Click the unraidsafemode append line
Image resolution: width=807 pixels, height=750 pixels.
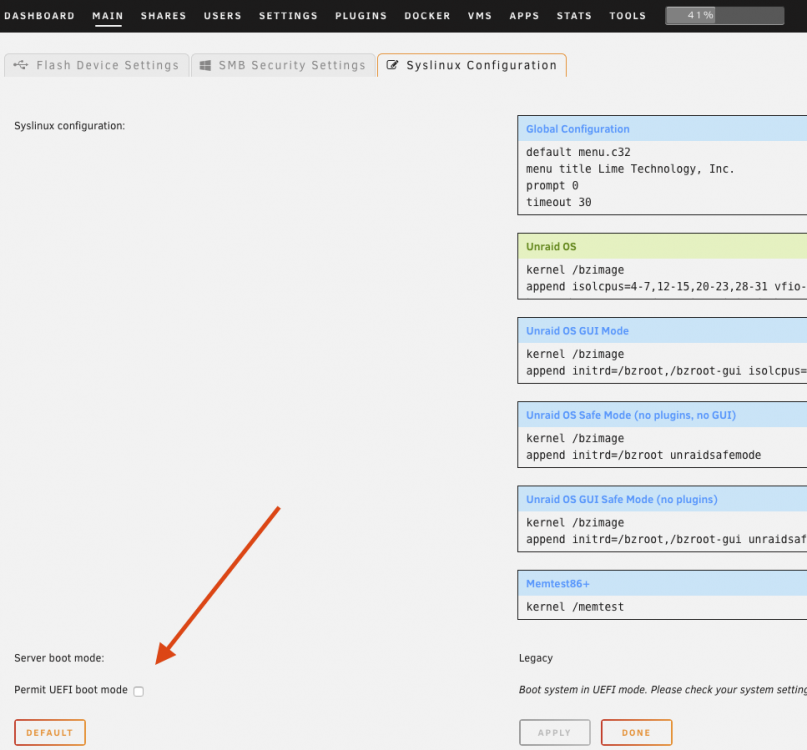pyautogui.click(x=643, y=455)
